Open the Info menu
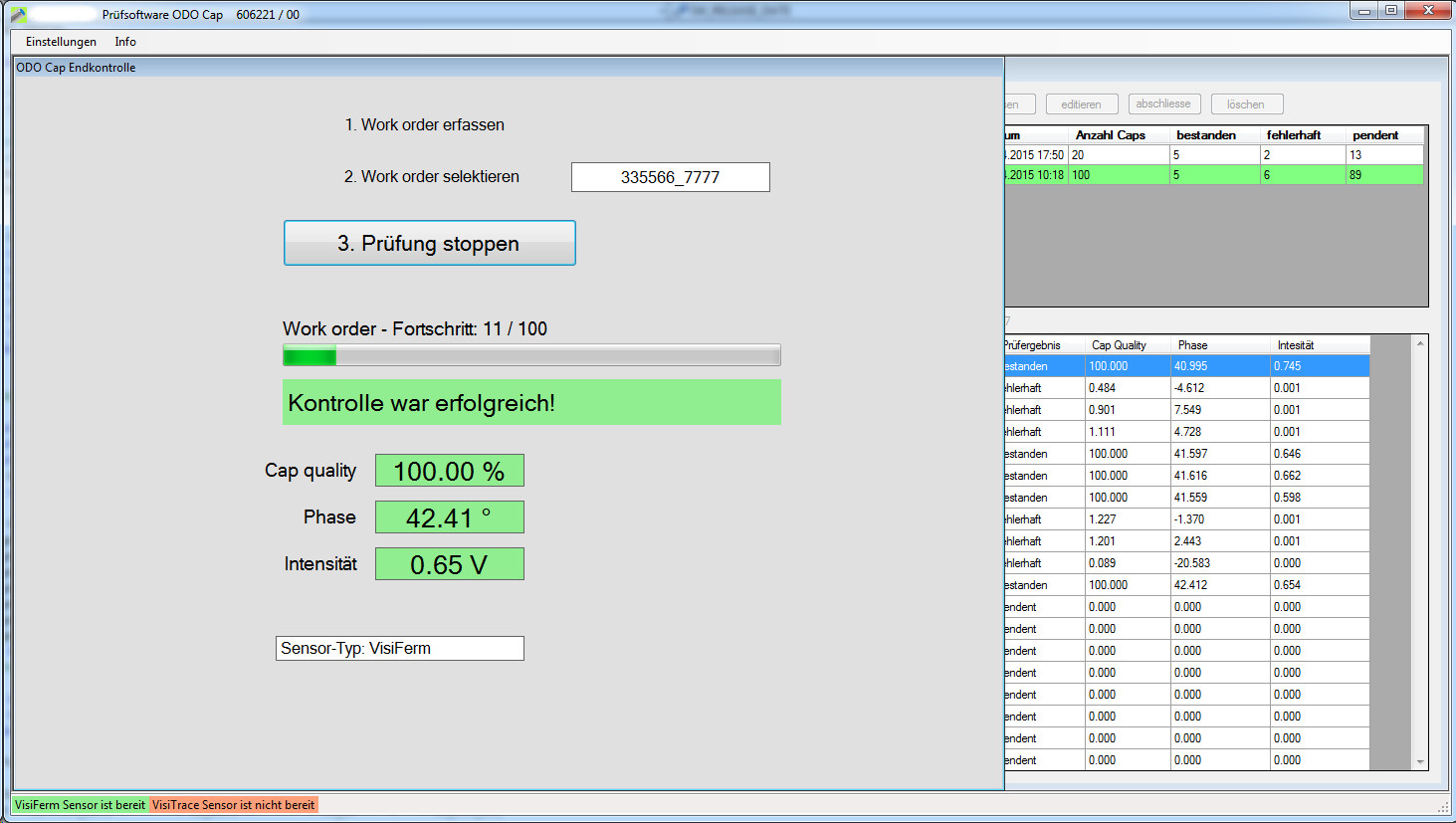This screenshot has height=823, width=1456. [x=124, y=42]
